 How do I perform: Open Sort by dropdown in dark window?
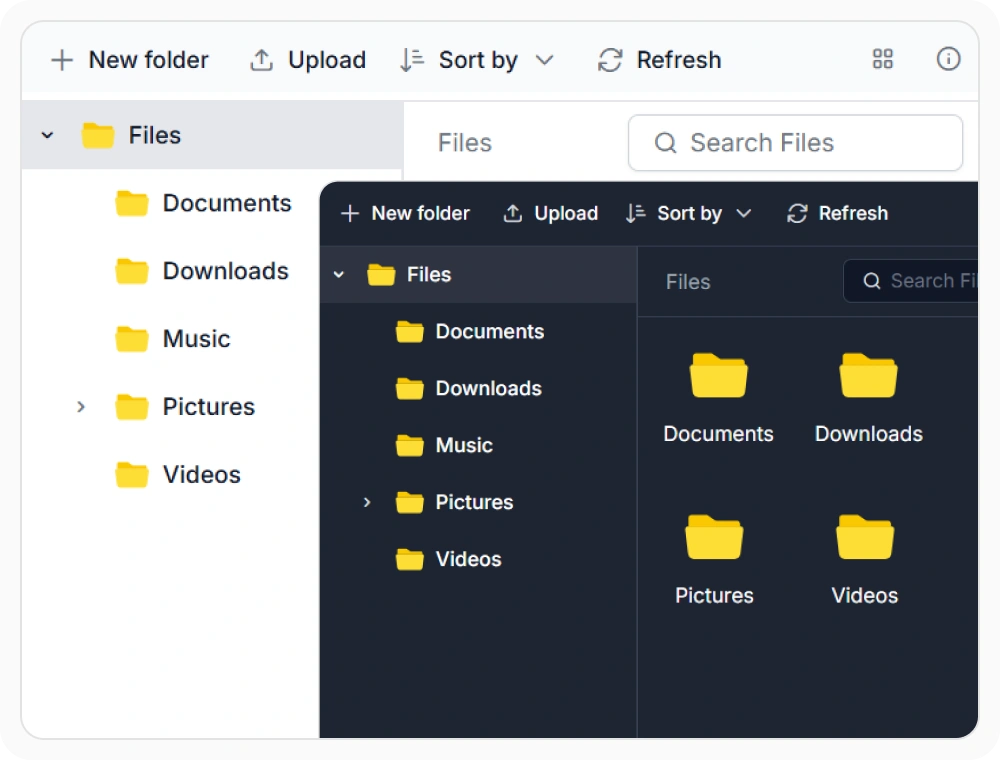689,213
